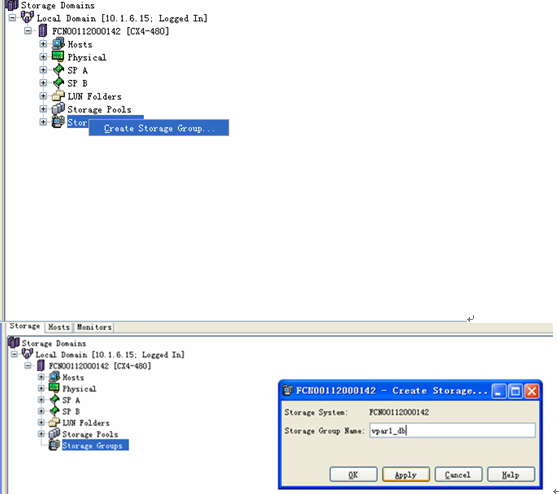Expand the Hosts node in upper tree
559x494 pixels.
click(x=43, y=44)
